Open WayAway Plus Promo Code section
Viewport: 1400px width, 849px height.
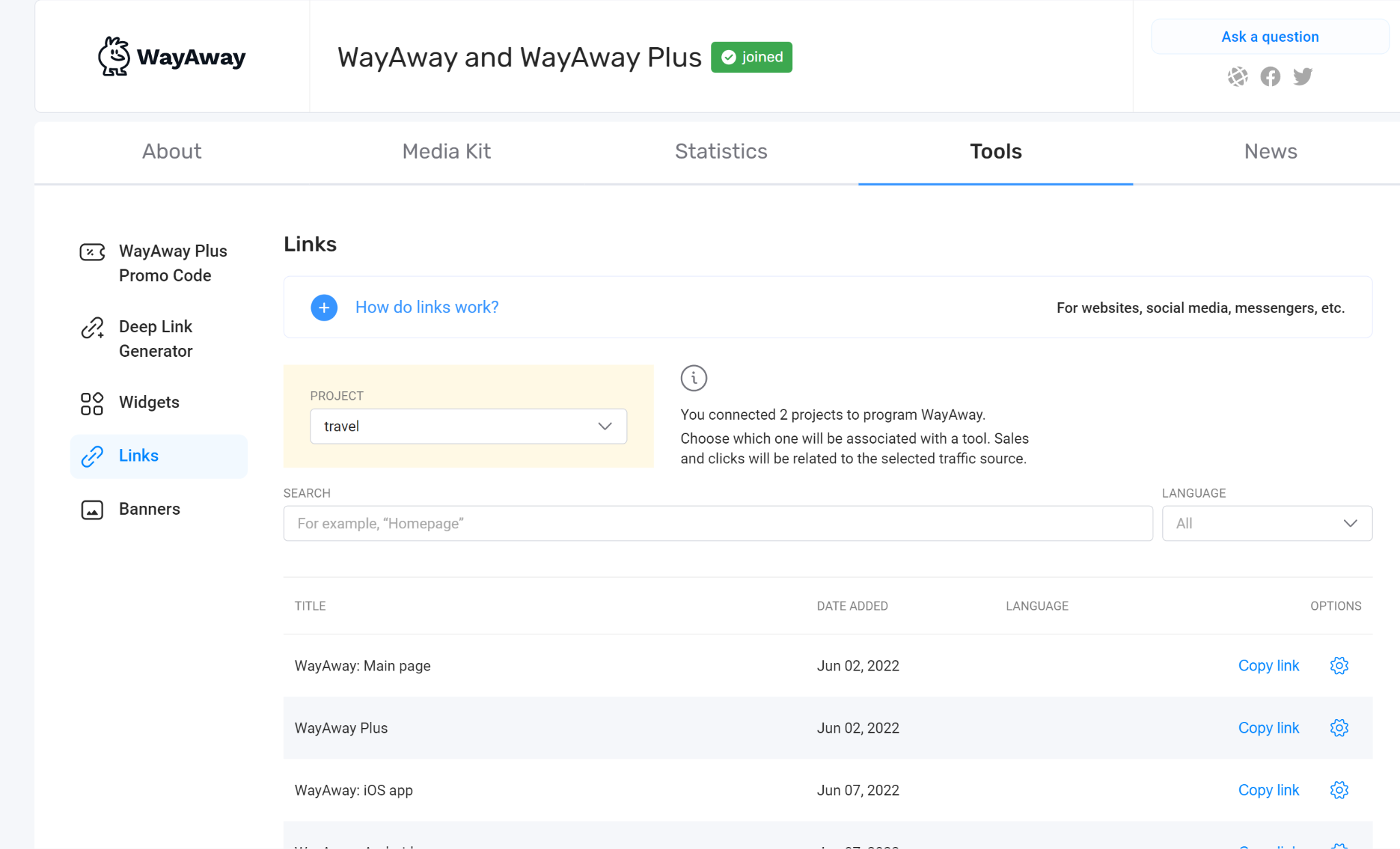pos(159,263)
